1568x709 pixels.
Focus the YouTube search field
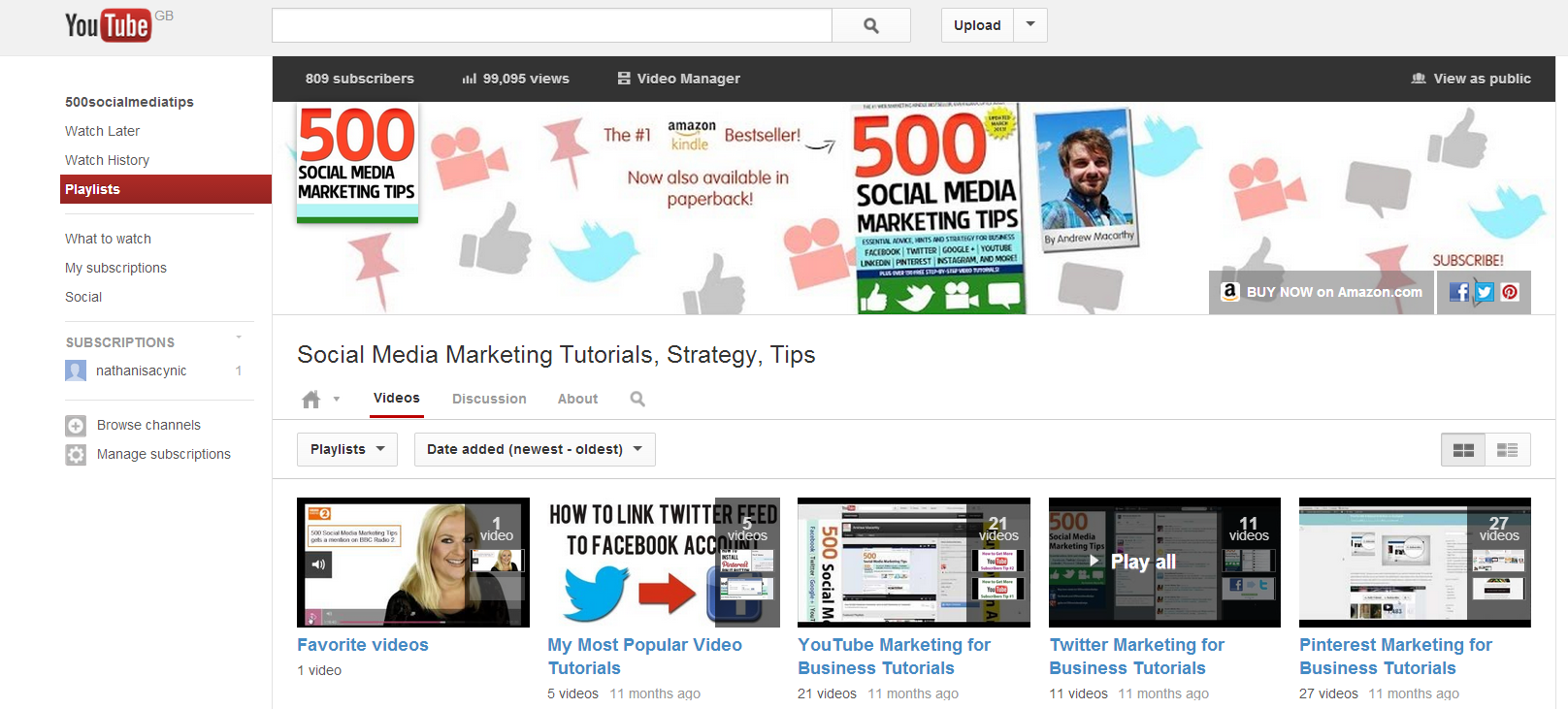pos(551,25)
